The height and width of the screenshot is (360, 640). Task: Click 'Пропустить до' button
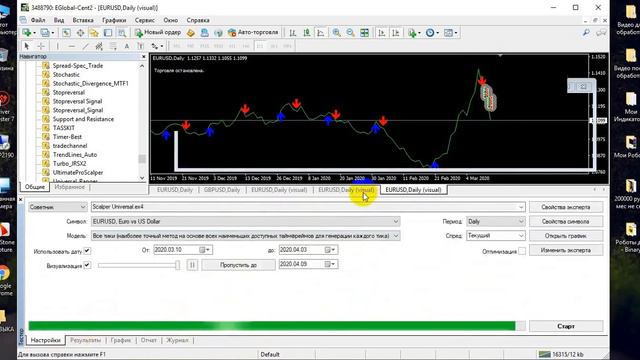[x=238, y=265]
